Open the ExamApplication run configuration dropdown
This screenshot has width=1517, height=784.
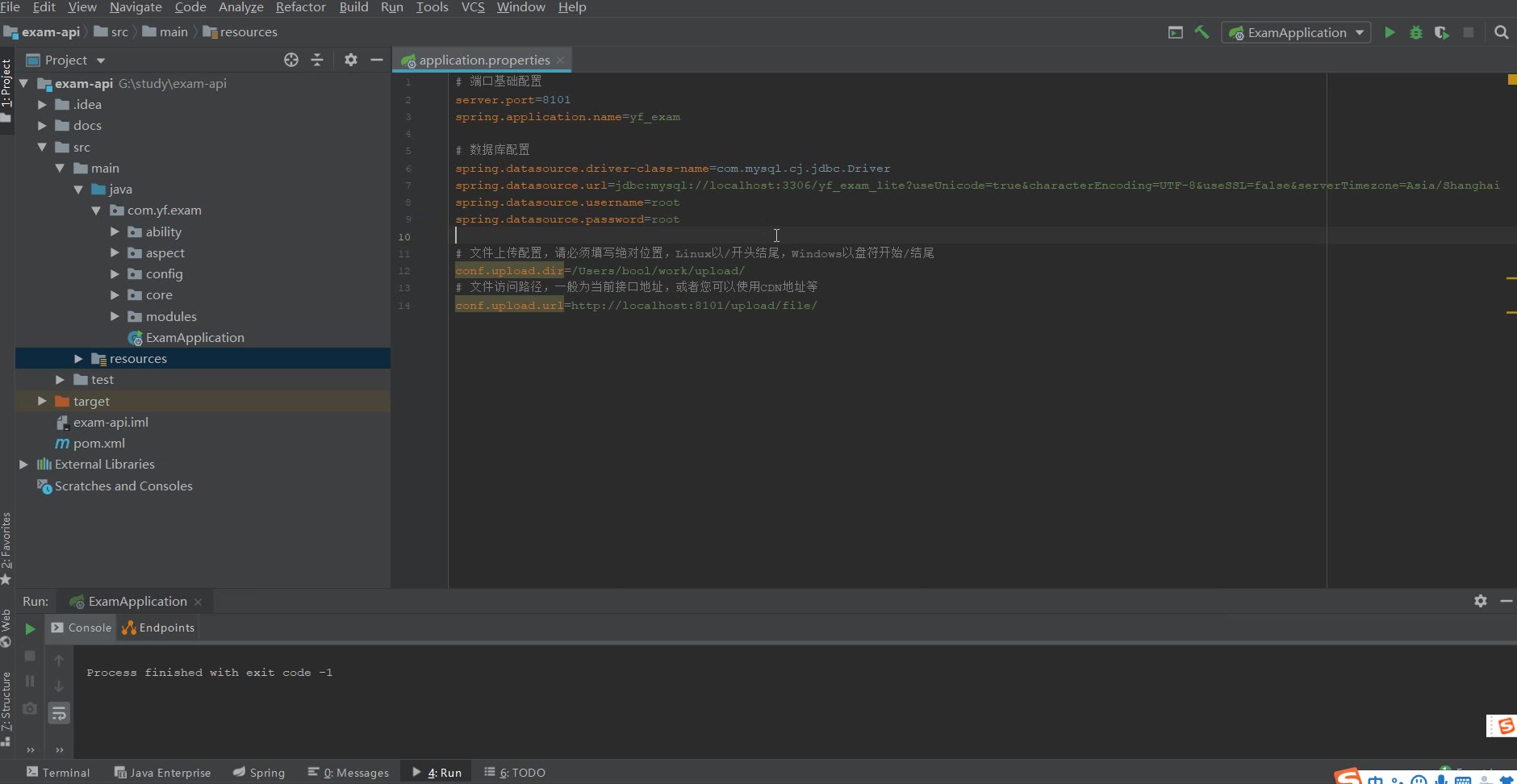[1296, 32]
